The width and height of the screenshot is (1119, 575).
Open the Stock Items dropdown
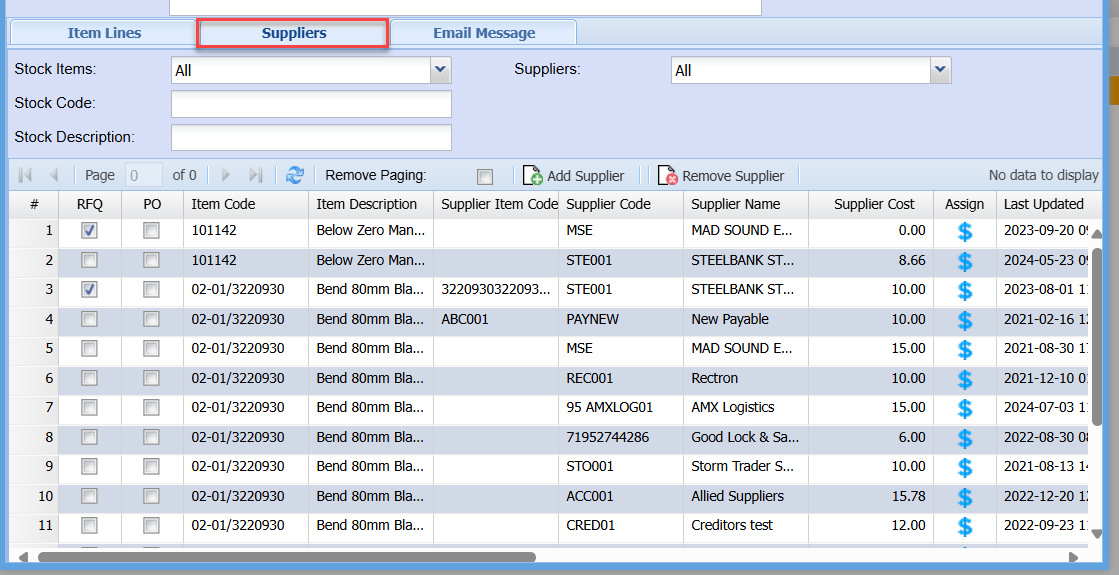tap(441, 70)
